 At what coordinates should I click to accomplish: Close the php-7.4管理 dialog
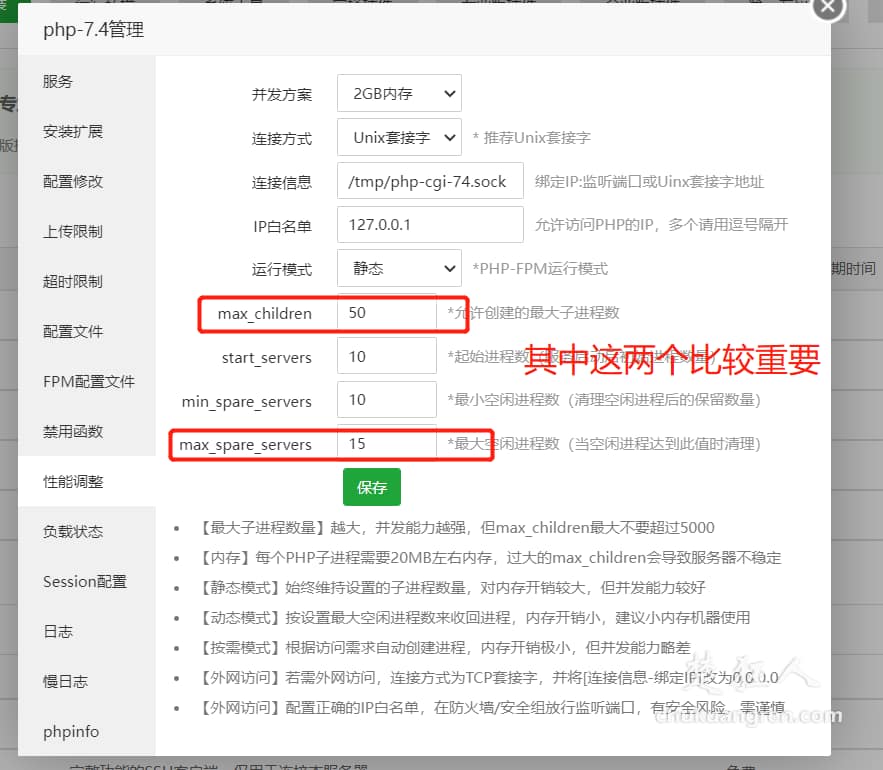coord(828,8)
